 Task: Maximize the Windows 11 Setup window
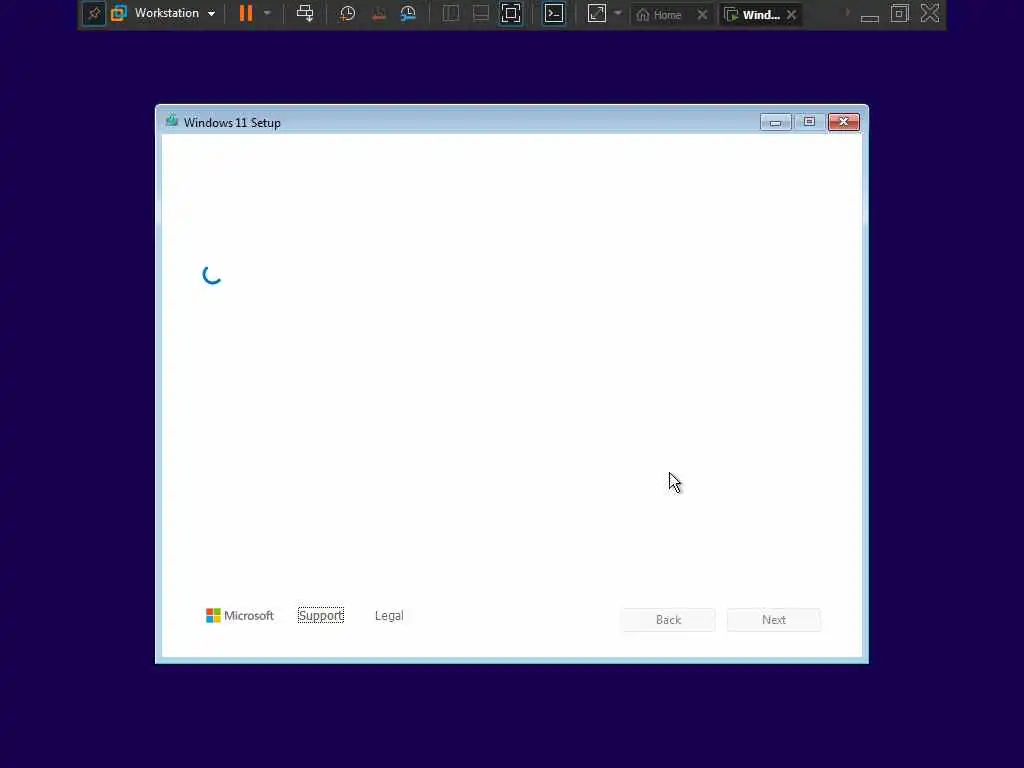[809, 122]
